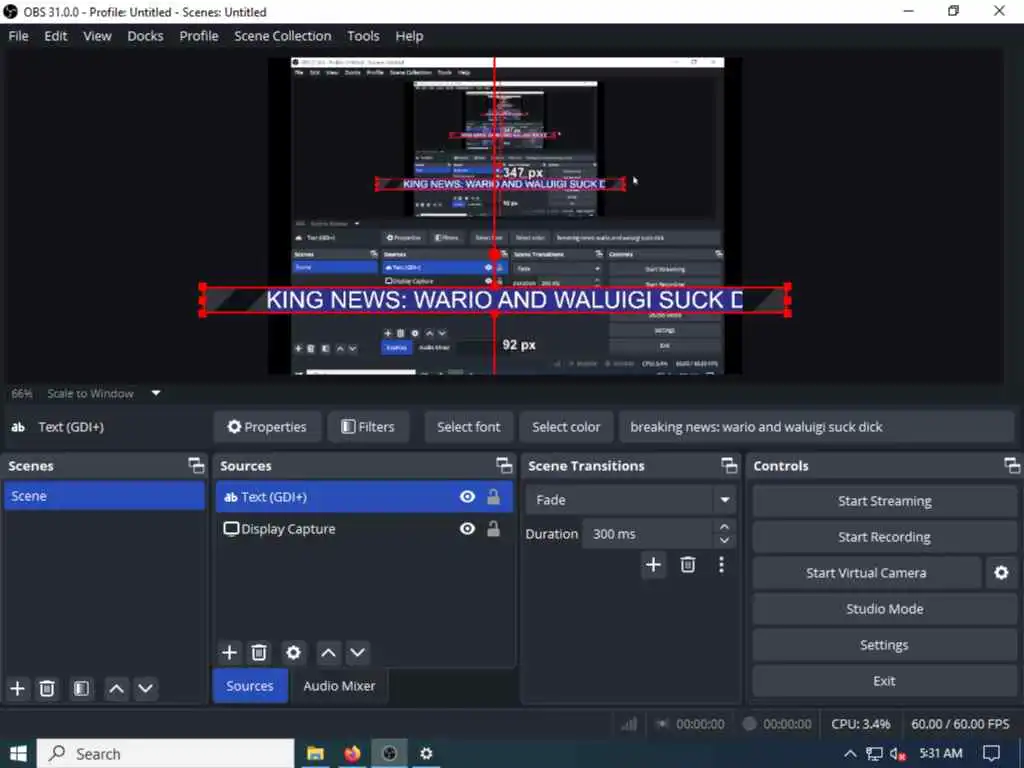This screenshot has width=1024, height=768.
Task: Select the Text (GDI+) source row
Action: pos(364,497)
